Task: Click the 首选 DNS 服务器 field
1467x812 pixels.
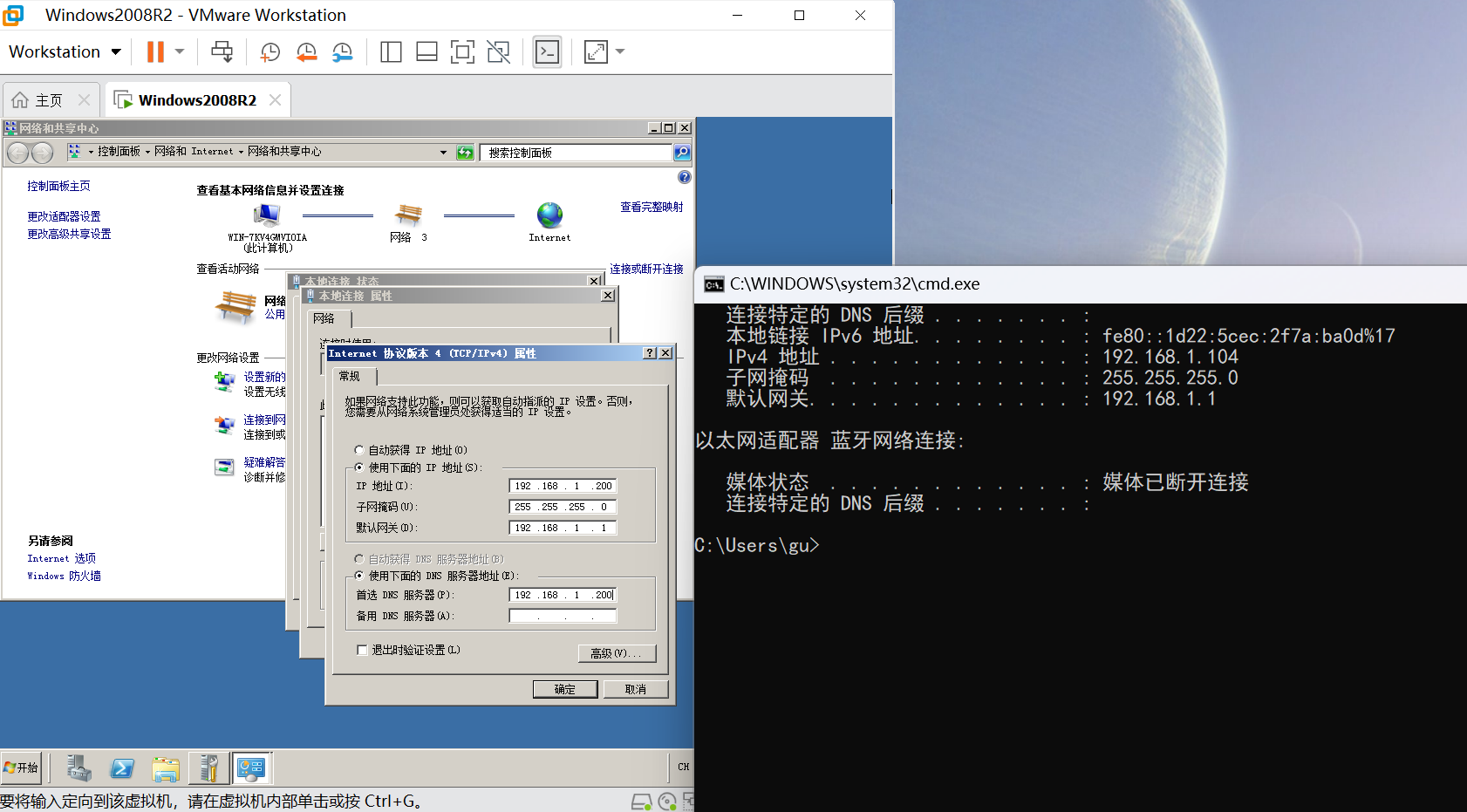Action: pyautogui.click(x=563, y=595)
